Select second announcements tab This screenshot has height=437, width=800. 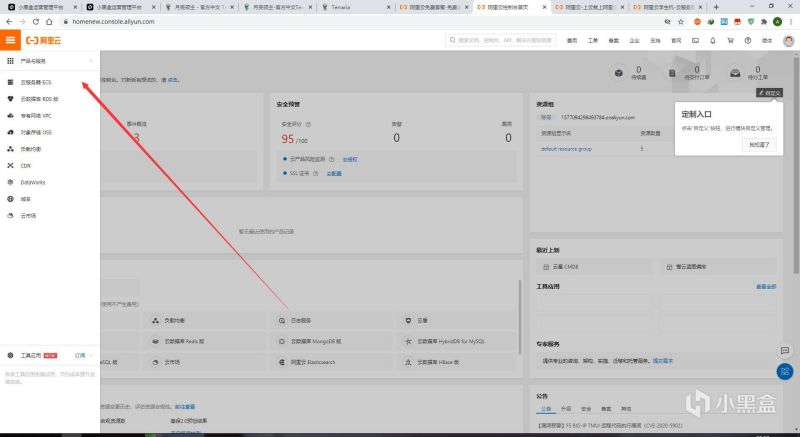566,409
